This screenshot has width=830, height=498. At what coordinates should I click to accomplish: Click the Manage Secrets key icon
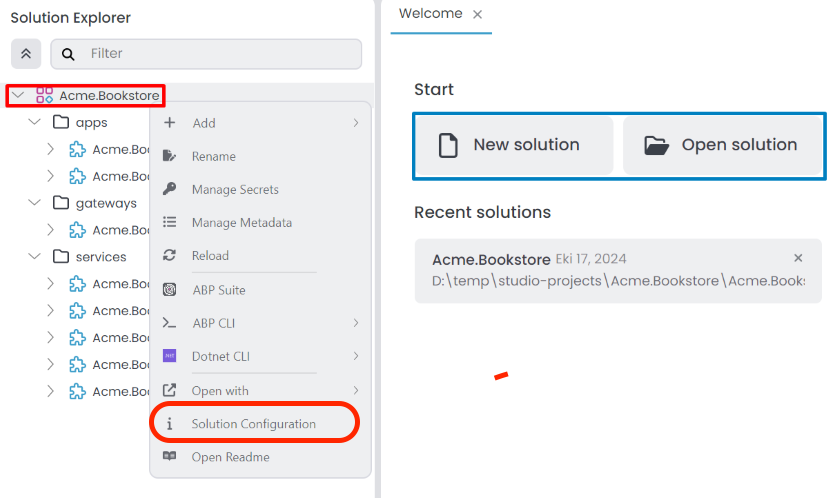[170, 189]
